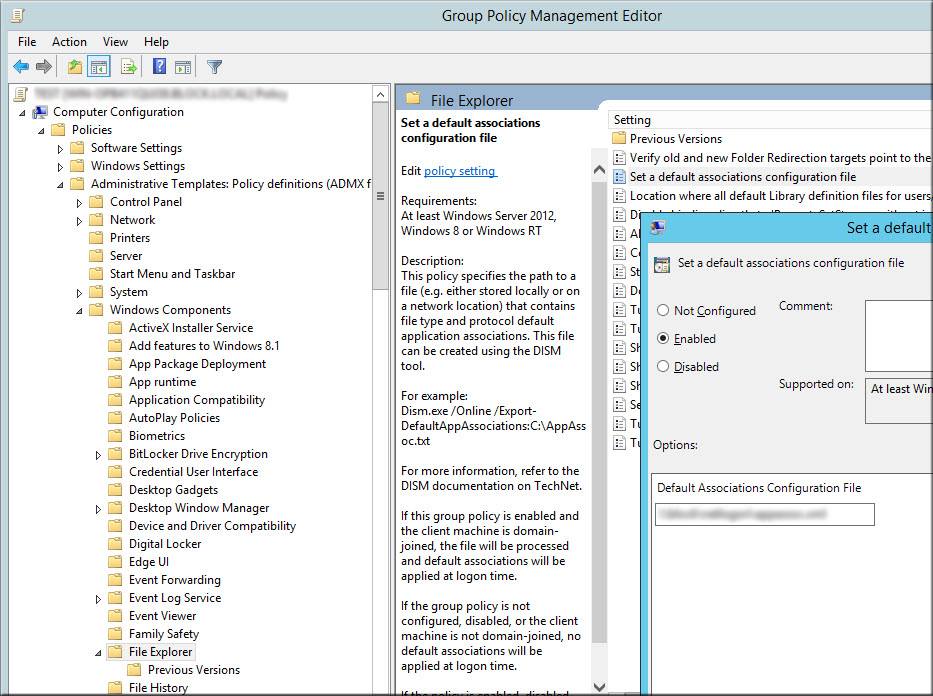The image size is (933, 696).
Task: Expand the Network node
Action: point(79,221)
